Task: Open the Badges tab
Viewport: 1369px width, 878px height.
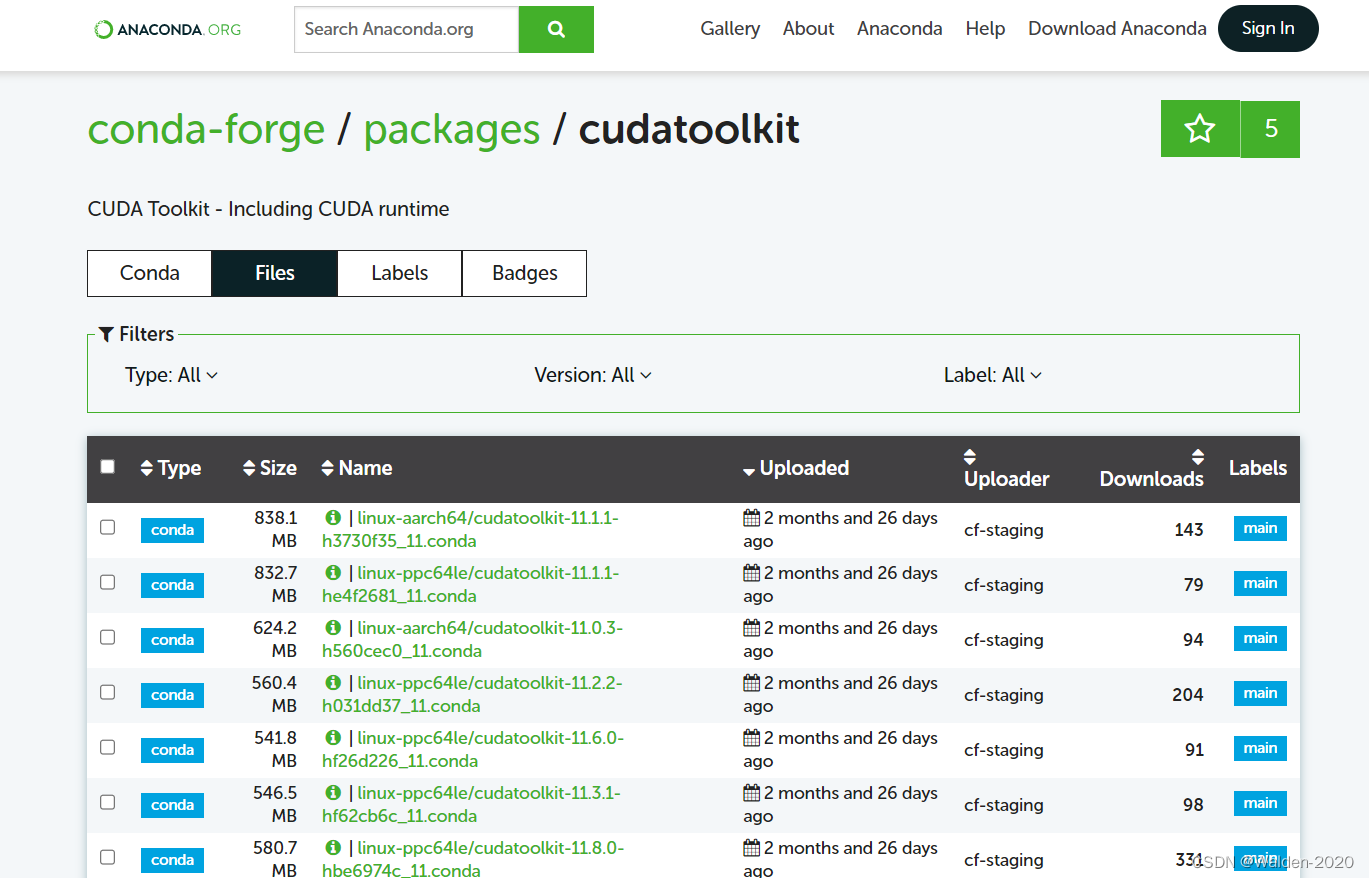Action: pyautogui.click(x=525, y=273)
